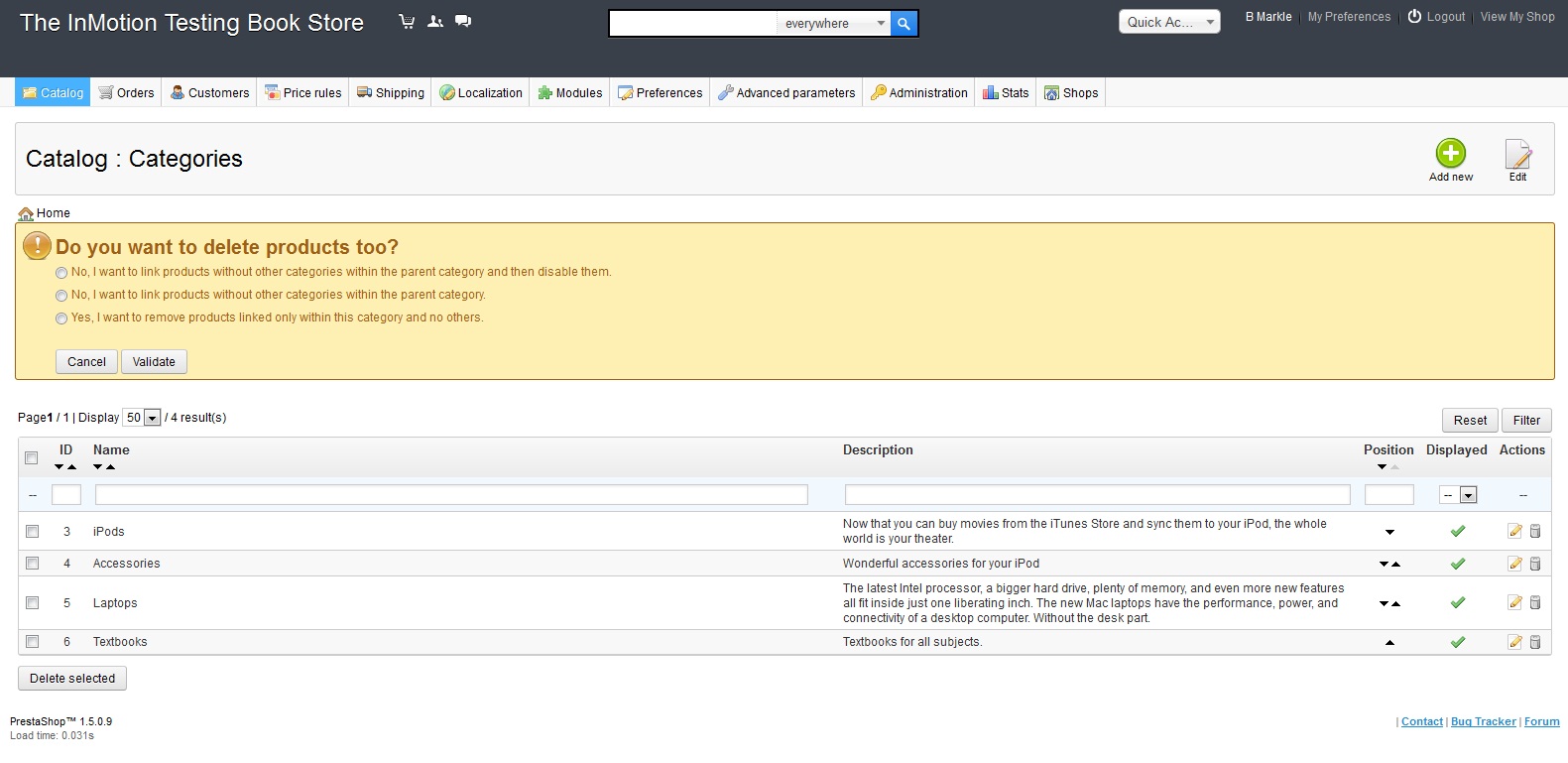Open the Catalog menu tab

[x=53, y=92]
